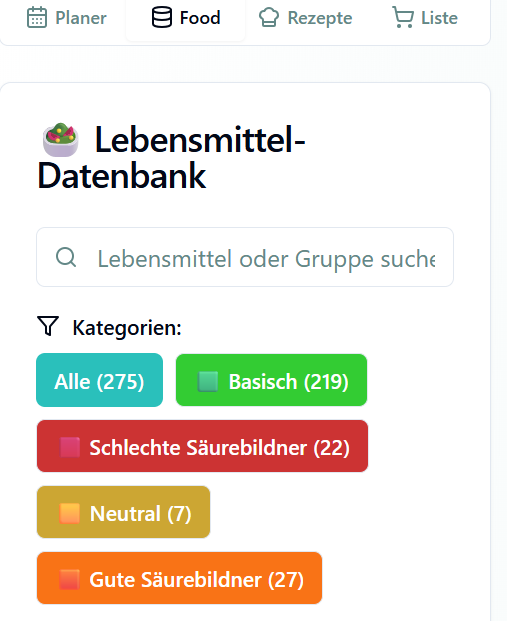Click the chef hat icon beside Rezepte
Viewport: 507px width, 621px height.
tap(269, 18)
